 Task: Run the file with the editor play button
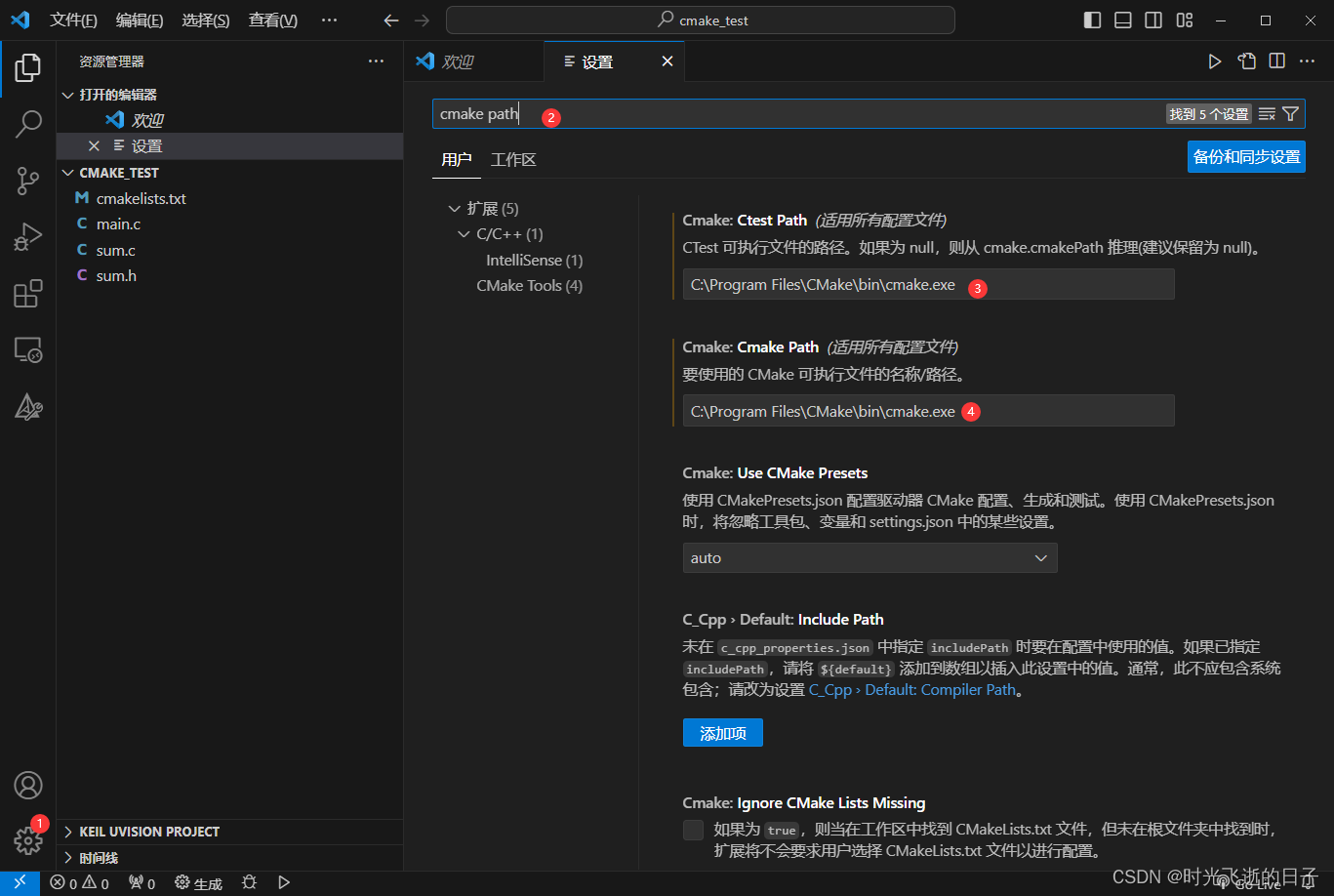coord(1215,61)
